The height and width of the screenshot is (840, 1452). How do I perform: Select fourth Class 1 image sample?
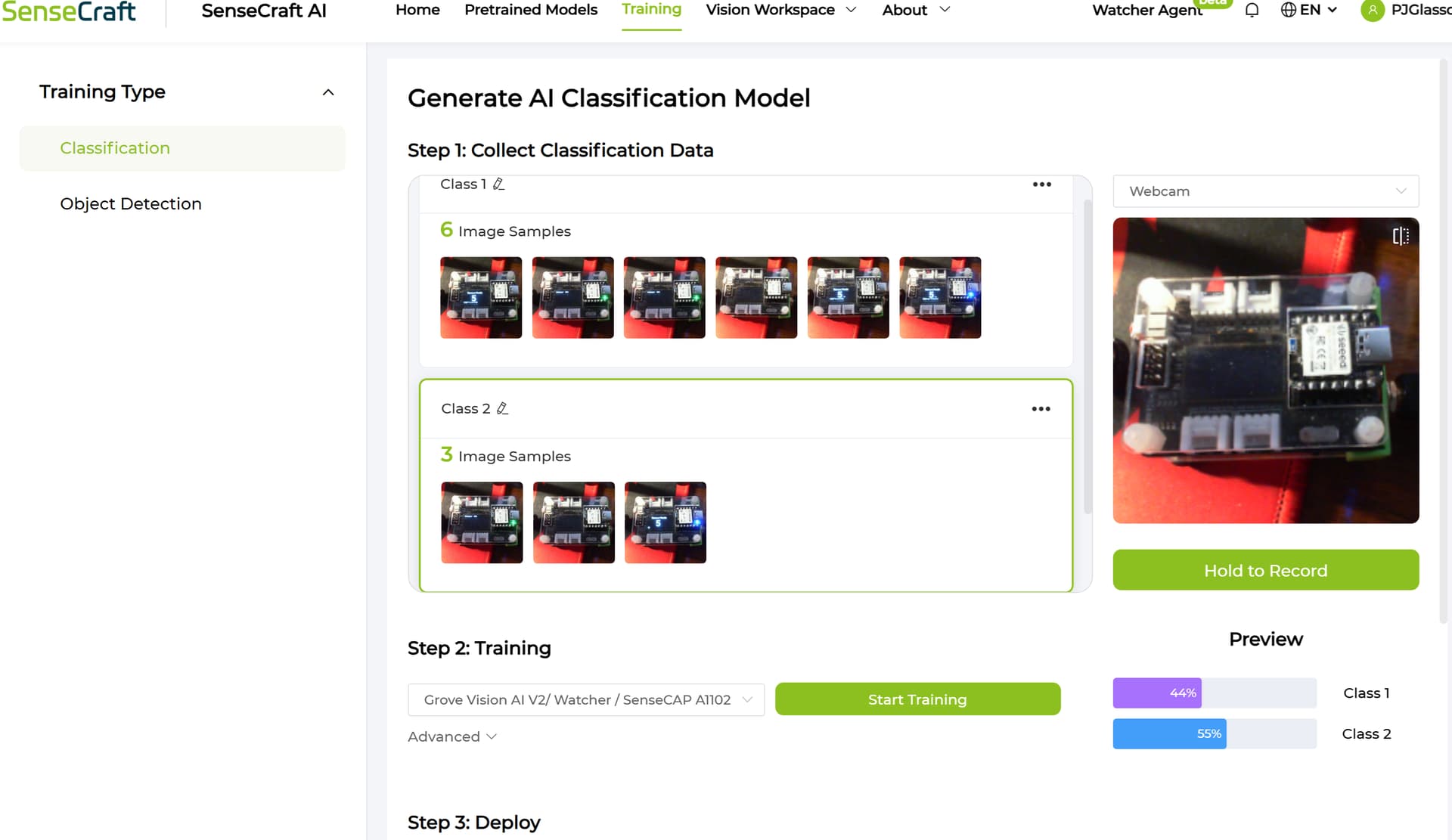coord(756,297)
